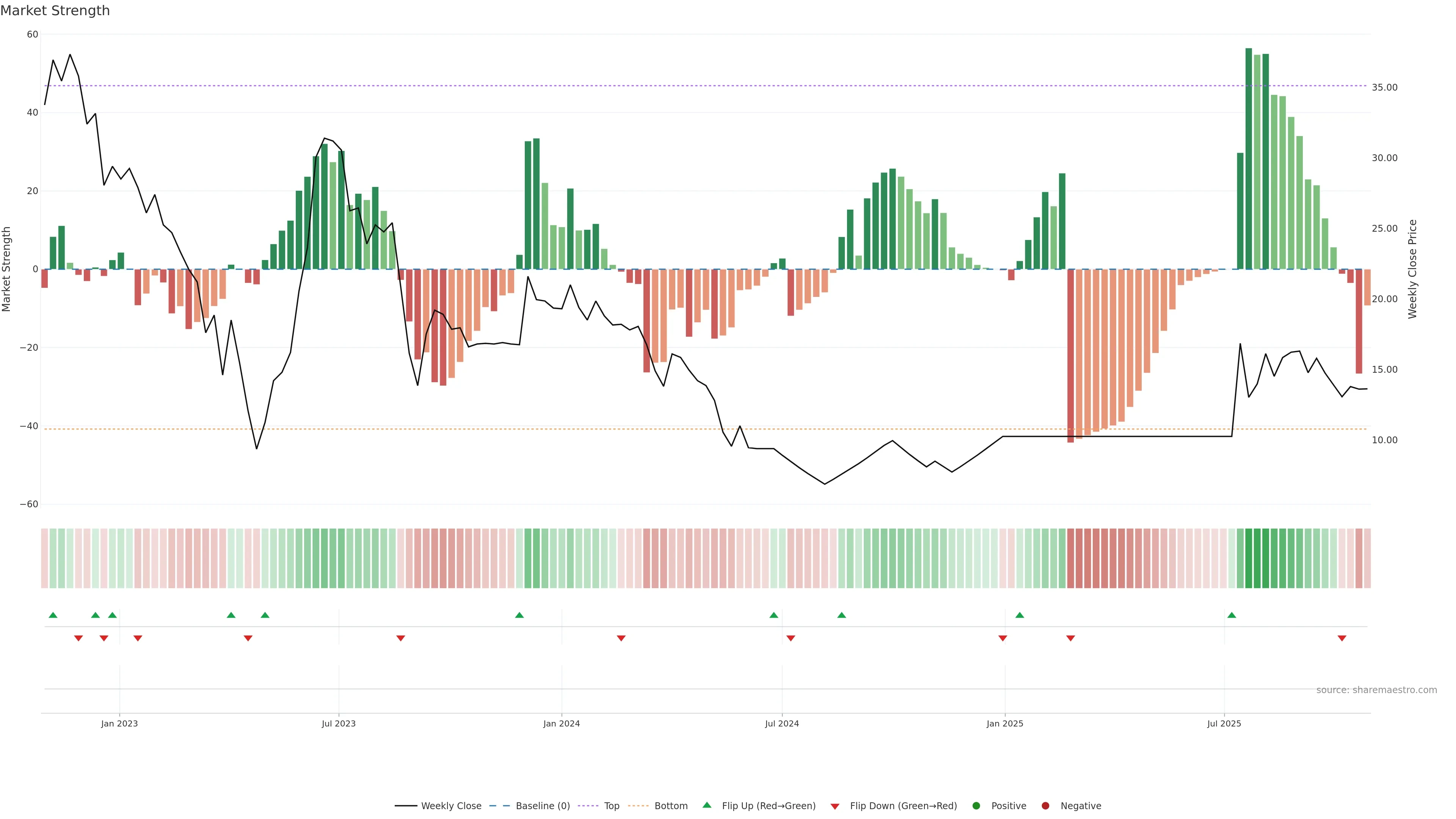Image resolution: width=1456 pixels, height=819 pixels.
Task: Click the flip-down marker just before Jan 2025
Action: click(x=1003, y=638)
